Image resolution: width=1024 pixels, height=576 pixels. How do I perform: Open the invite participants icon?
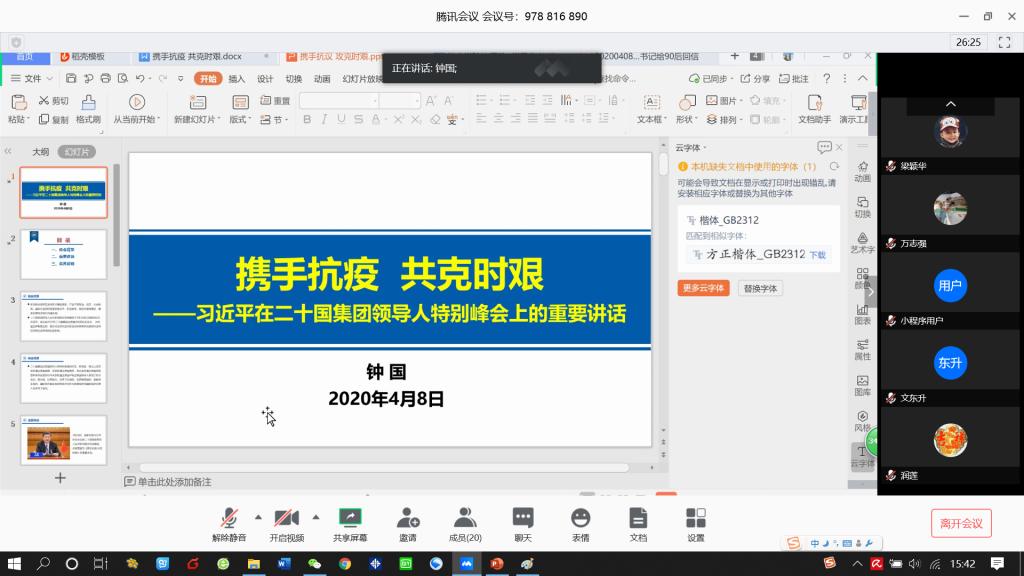click(407, 517)
